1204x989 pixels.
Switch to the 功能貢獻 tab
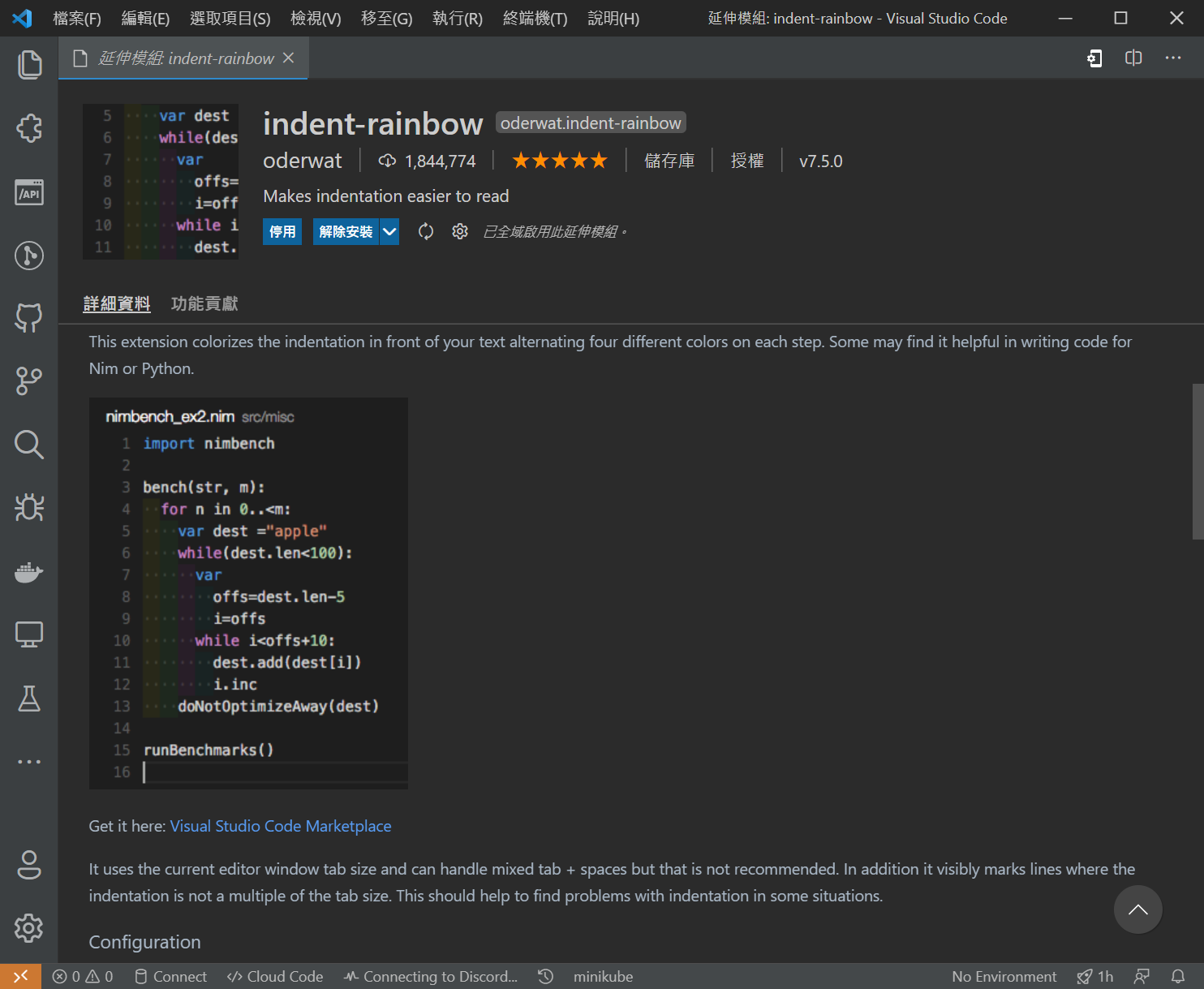point(204,303)
